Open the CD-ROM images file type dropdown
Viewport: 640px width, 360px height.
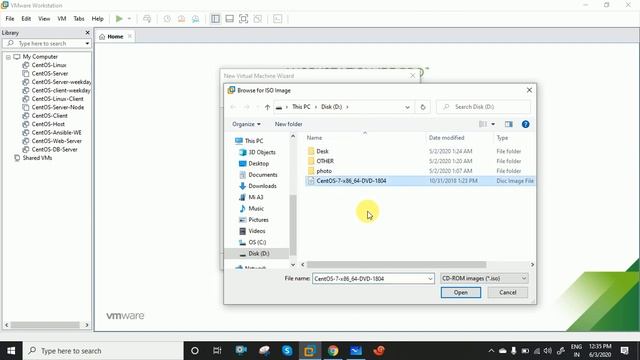click(484, 278)
